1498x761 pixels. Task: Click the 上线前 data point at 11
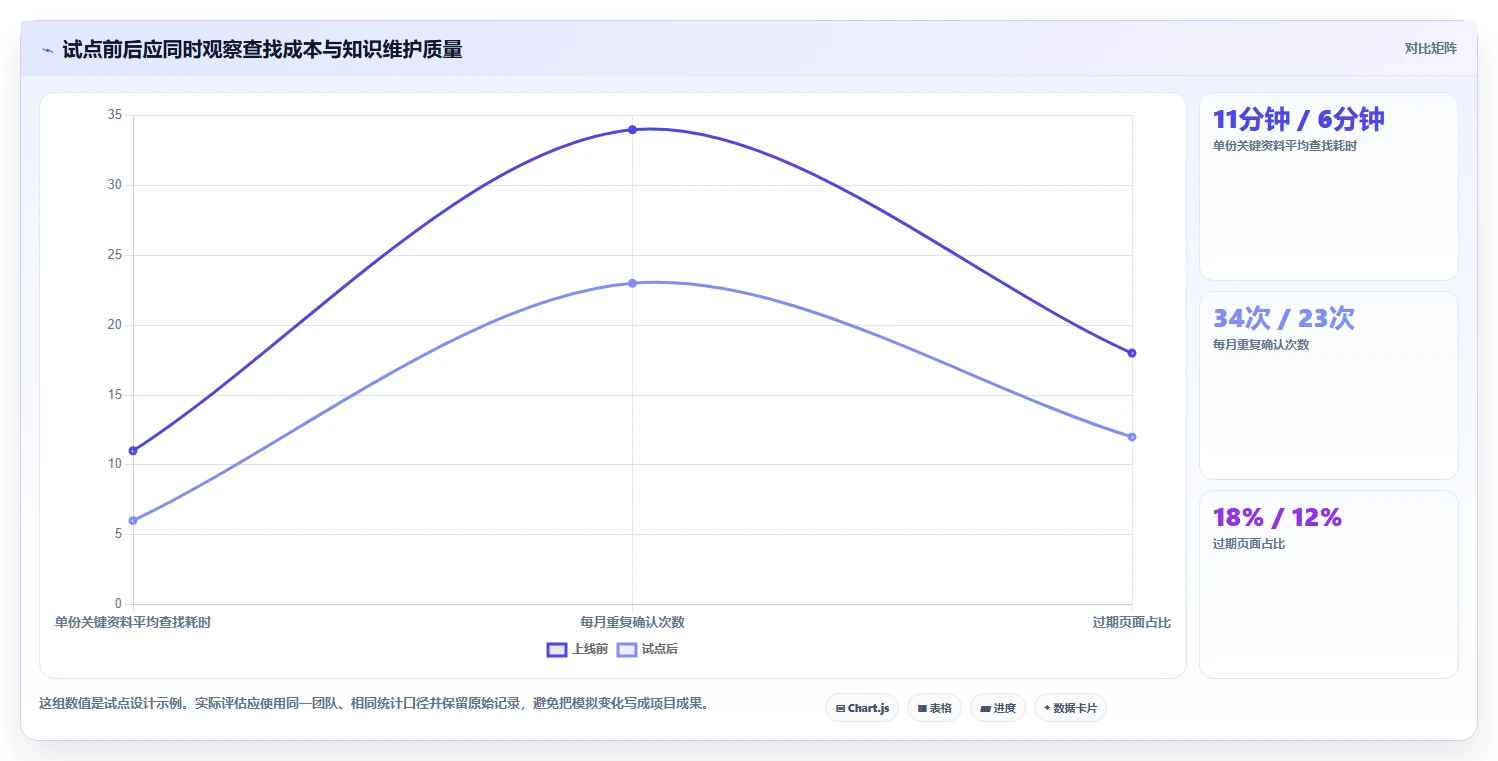133,450
